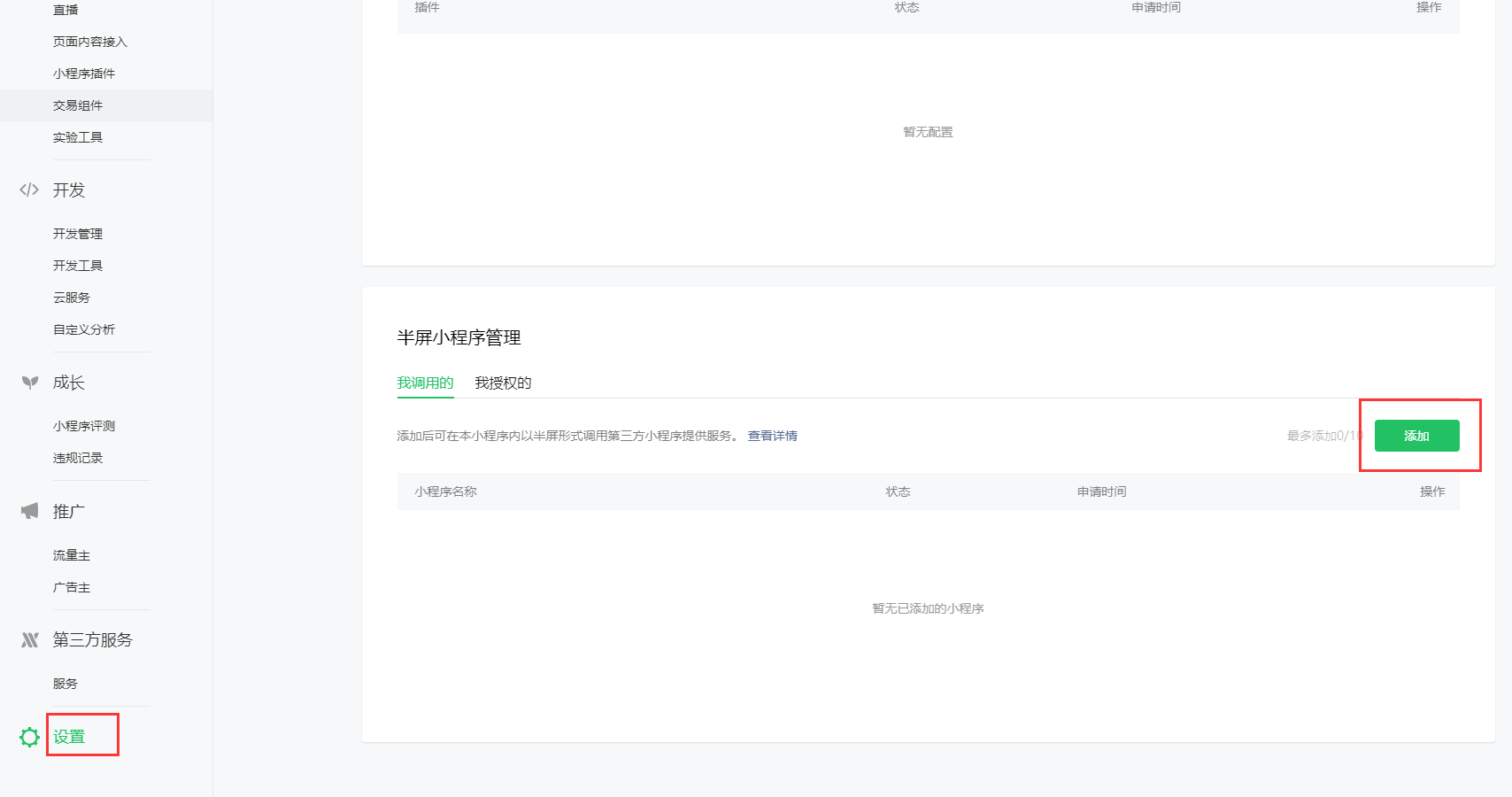Click the 小程序名称 column header
The width and height of the screenshot is (1512, 797).
(446, 491)
